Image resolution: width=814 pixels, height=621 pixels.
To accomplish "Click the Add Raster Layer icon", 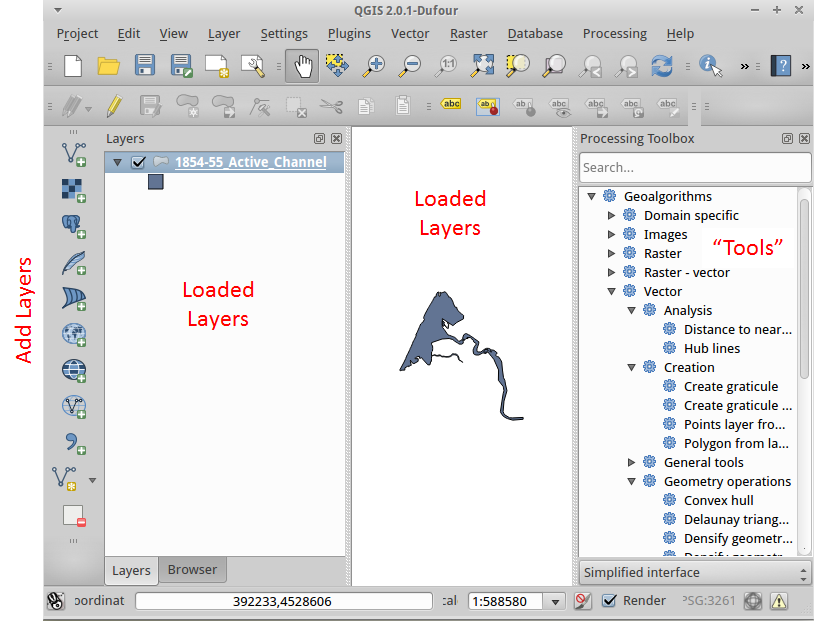I will (74, 190).
